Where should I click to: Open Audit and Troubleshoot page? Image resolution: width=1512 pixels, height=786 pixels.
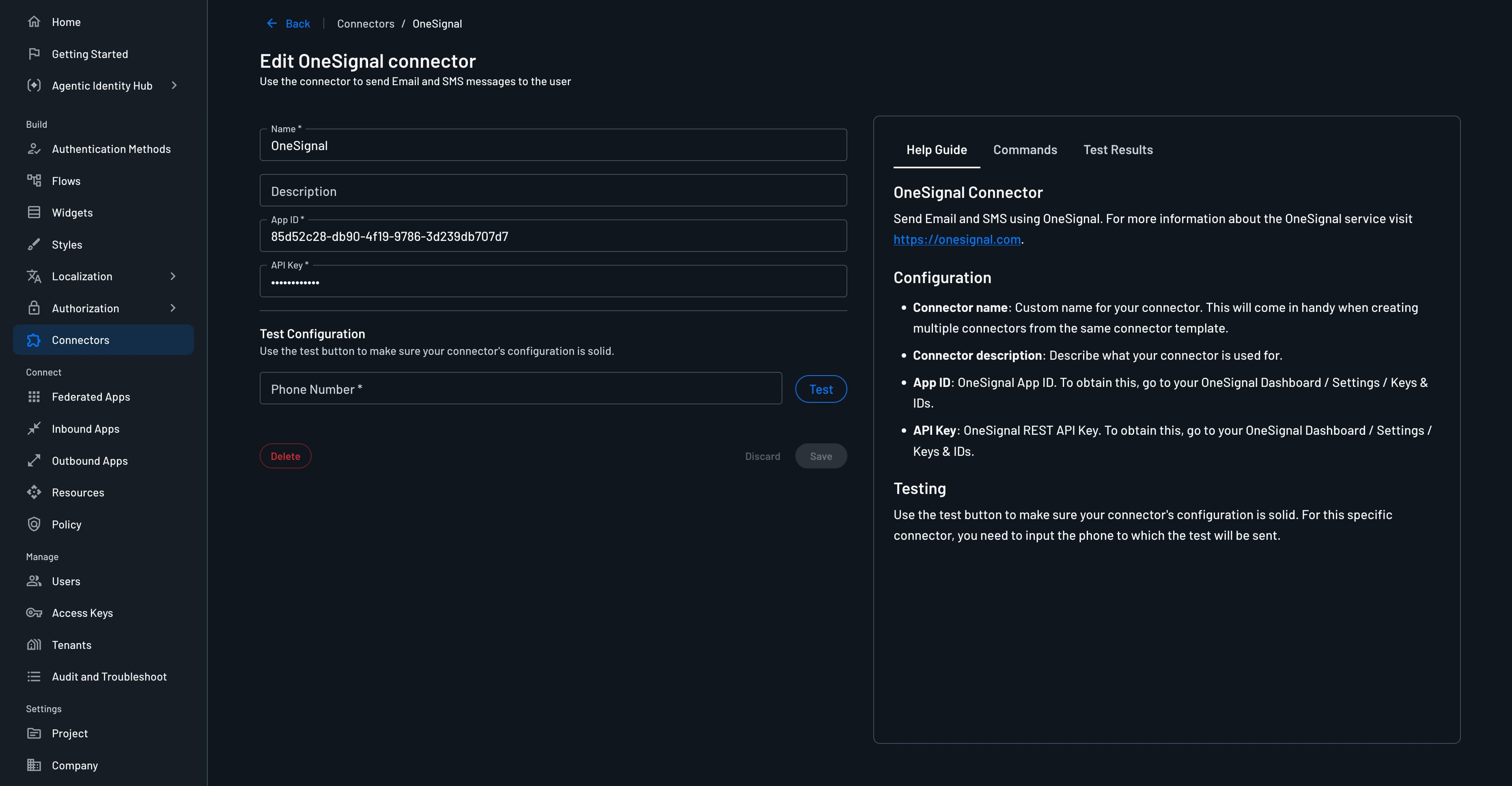103,677
